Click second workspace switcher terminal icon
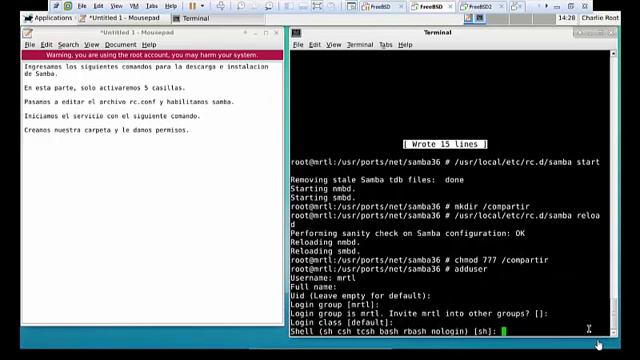640x360 pixels. click(x=480, y=18)
